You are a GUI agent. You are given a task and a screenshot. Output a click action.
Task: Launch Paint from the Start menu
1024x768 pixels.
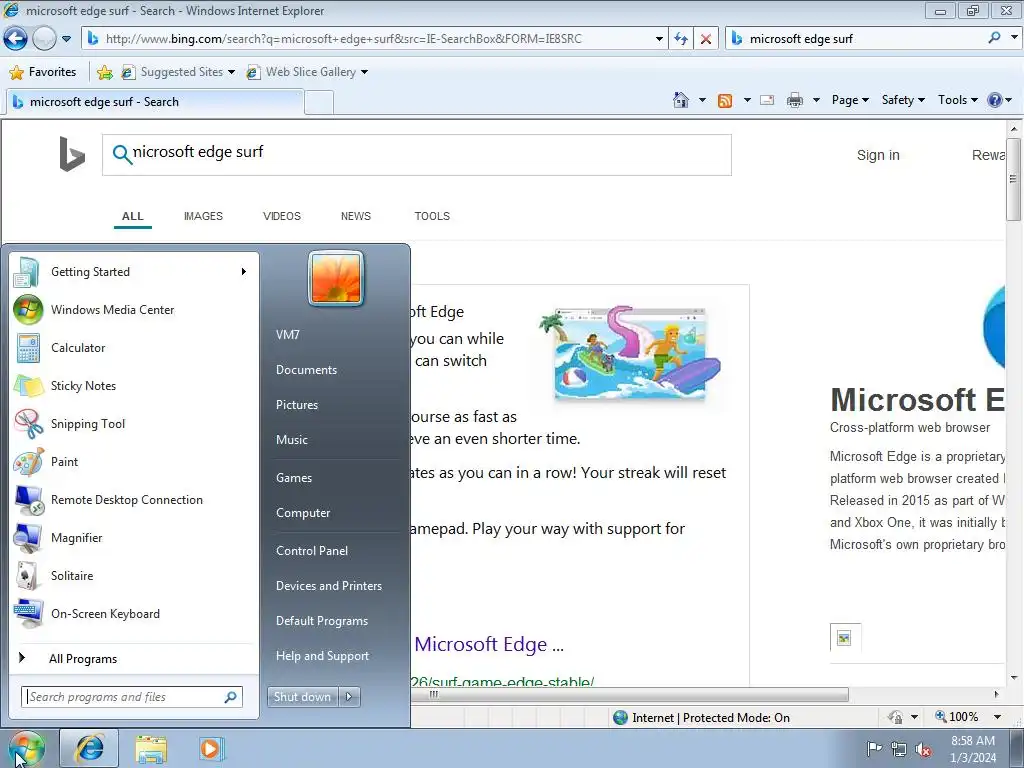point(135,462)
